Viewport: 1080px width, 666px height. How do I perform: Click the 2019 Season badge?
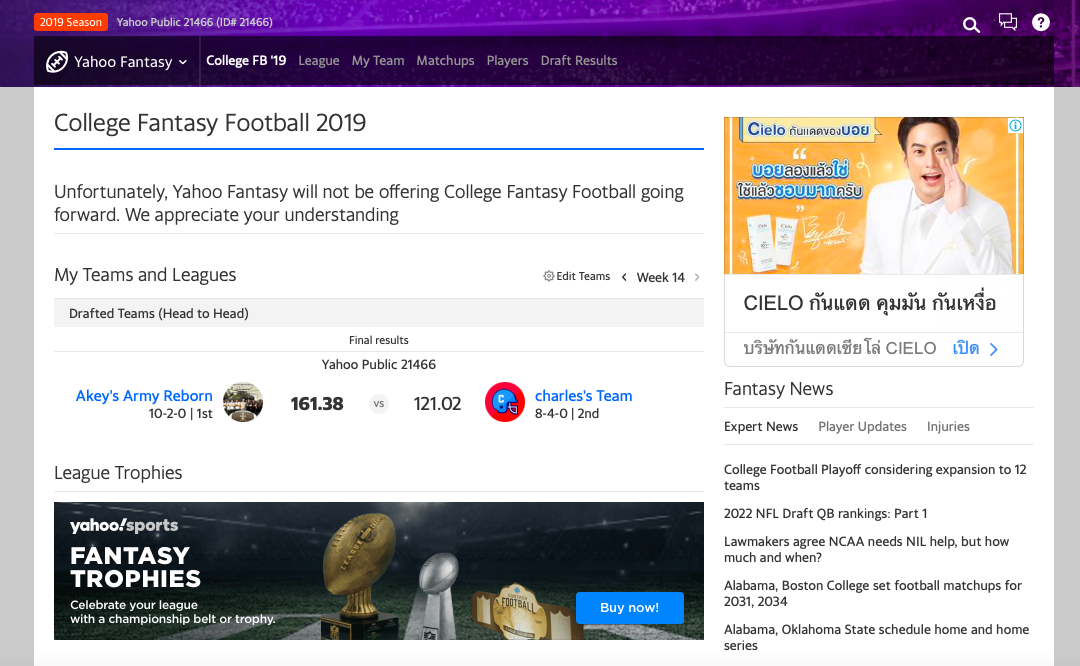click(x=70, y=22)
